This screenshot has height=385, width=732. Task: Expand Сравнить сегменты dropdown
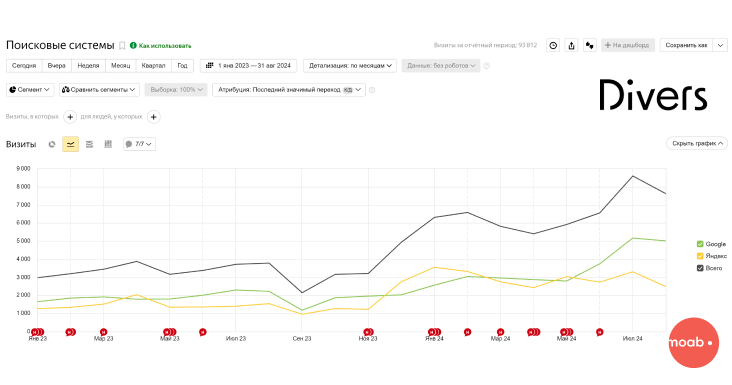99,90
